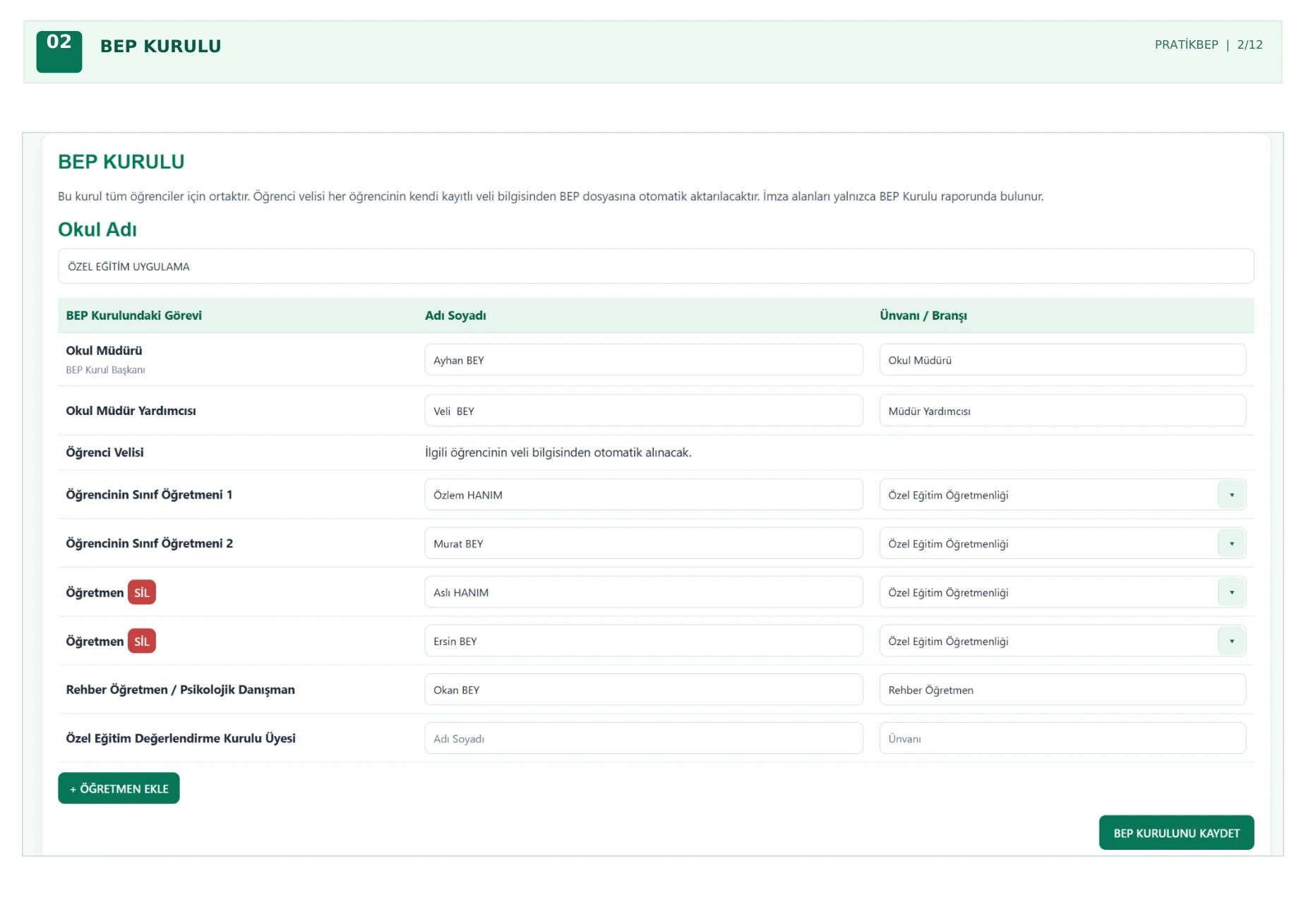Click 'İlgili öğrencinin veli bilgisinden otomatik alınacak.' text
The width and height of the screenshot is (1306, 924).
558,452
